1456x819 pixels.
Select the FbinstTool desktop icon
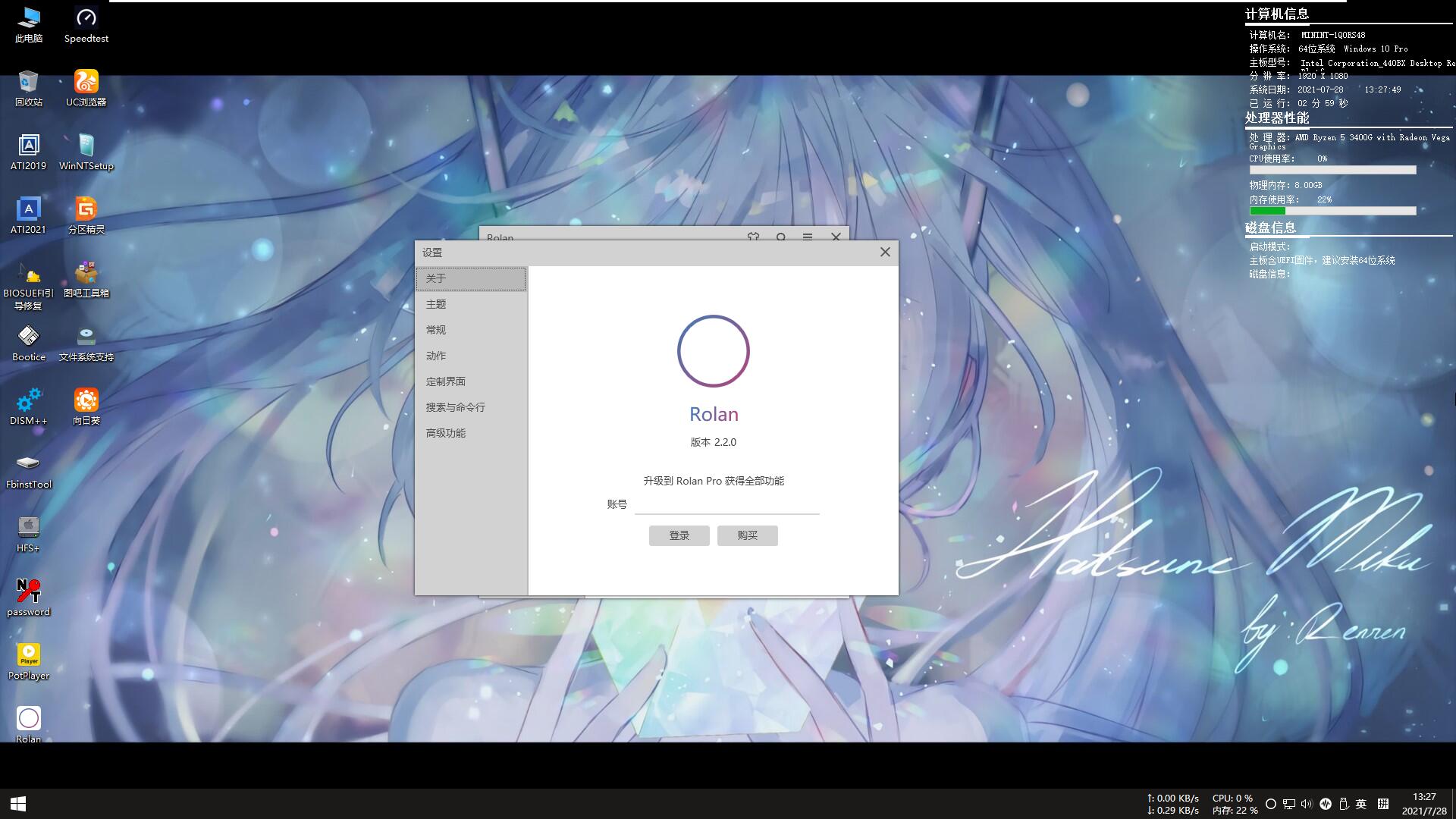click(29, 470)
